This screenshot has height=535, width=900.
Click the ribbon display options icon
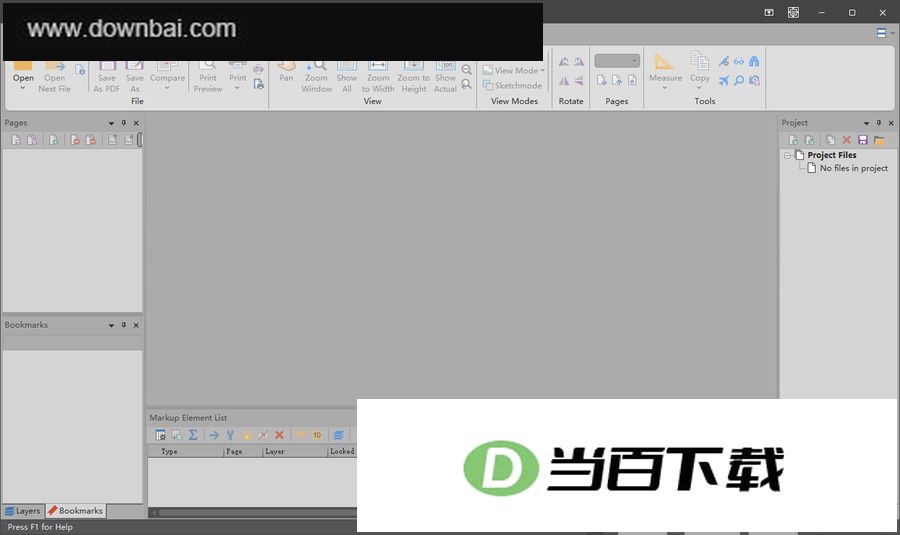[881, 33]
